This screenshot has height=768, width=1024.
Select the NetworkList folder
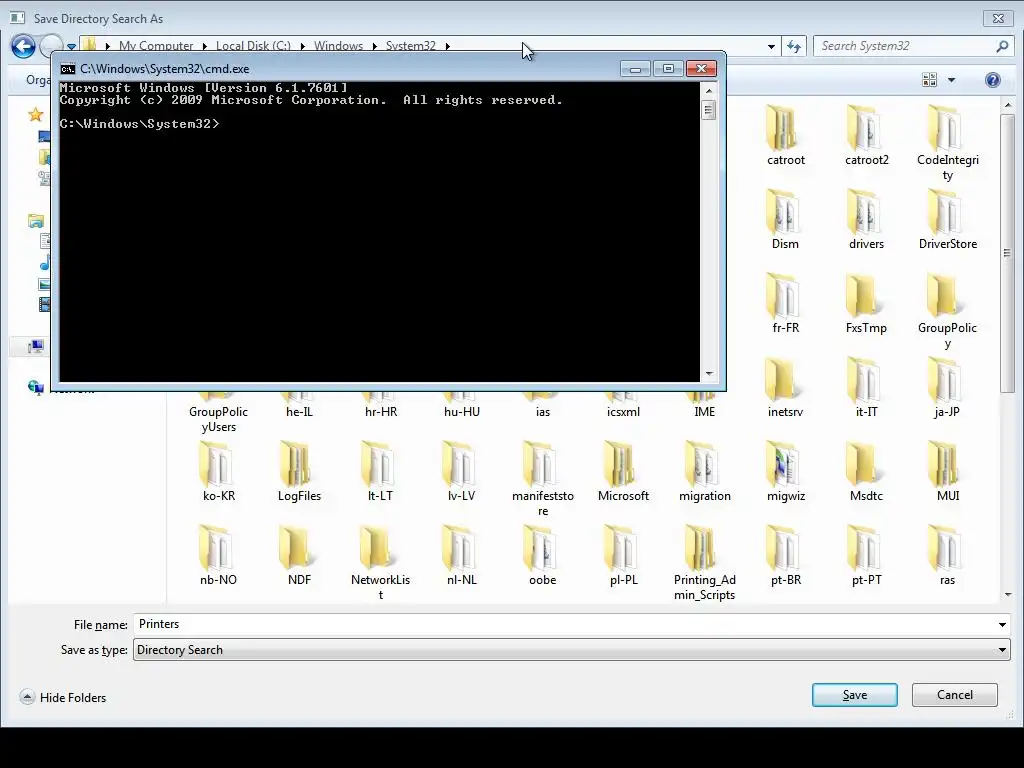(380, 564)
